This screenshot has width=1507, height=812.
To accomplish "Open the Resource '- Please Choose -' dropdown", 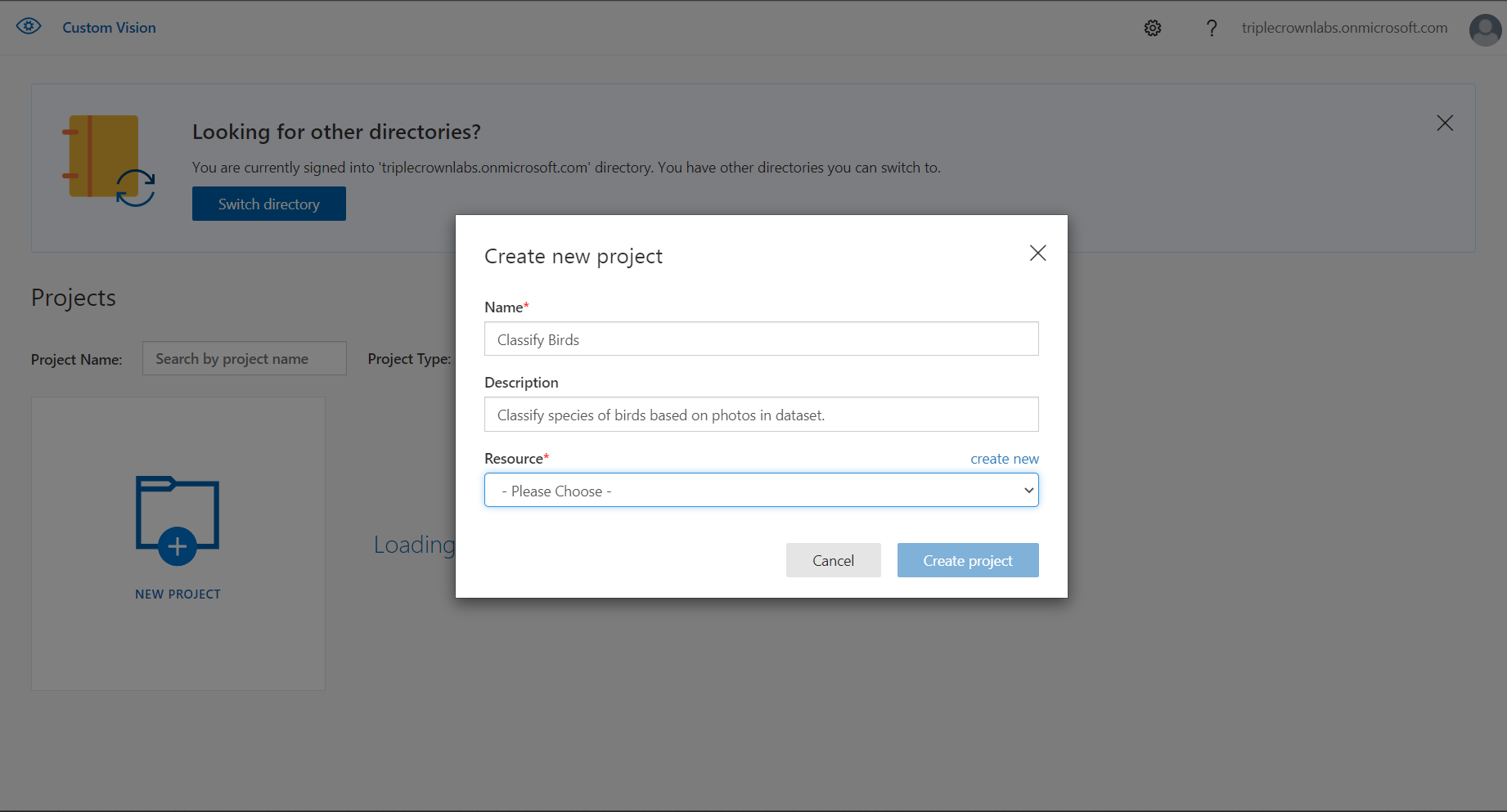I will click(761, 490).
